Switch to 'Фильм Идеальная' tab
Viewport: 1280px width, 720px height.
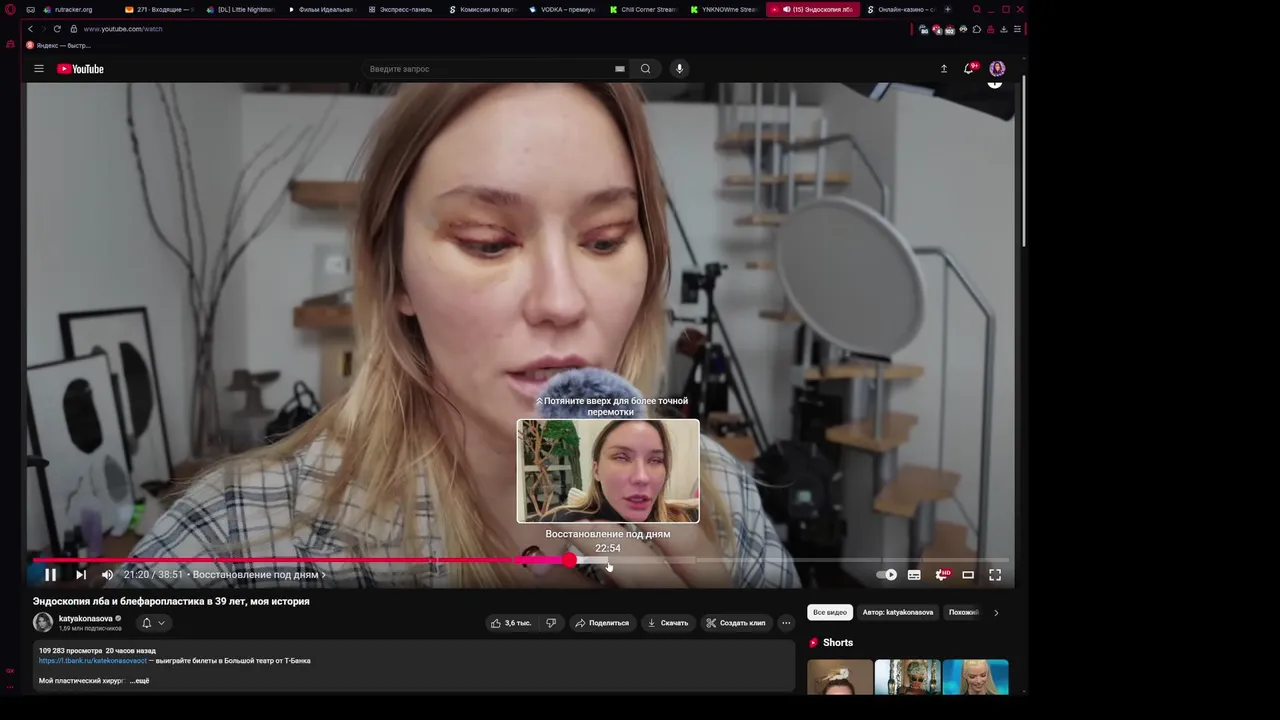[321, 9]
